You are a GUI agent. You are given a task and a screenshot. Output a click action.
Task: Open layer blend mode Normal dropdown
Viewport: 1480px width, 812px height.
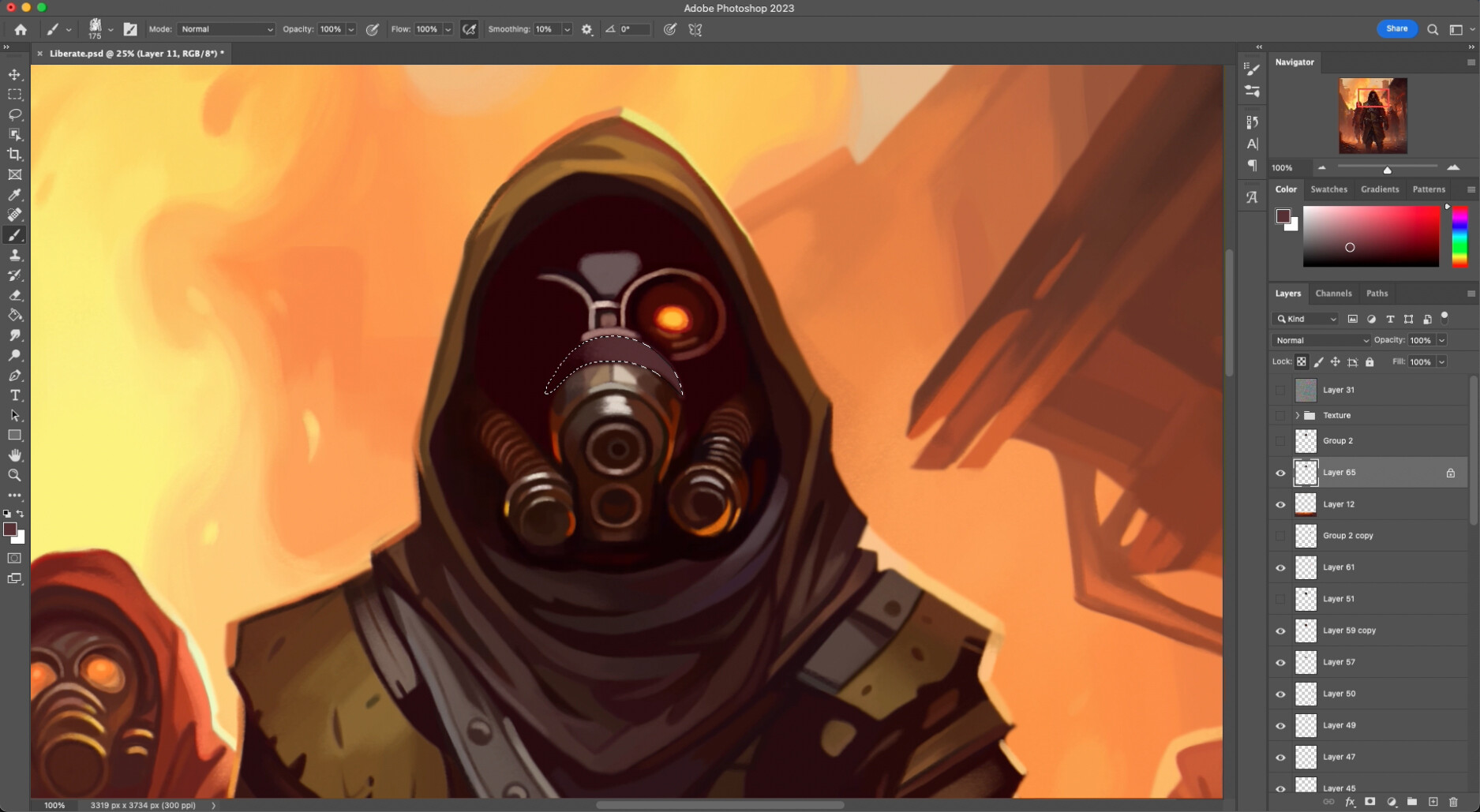1321,340
